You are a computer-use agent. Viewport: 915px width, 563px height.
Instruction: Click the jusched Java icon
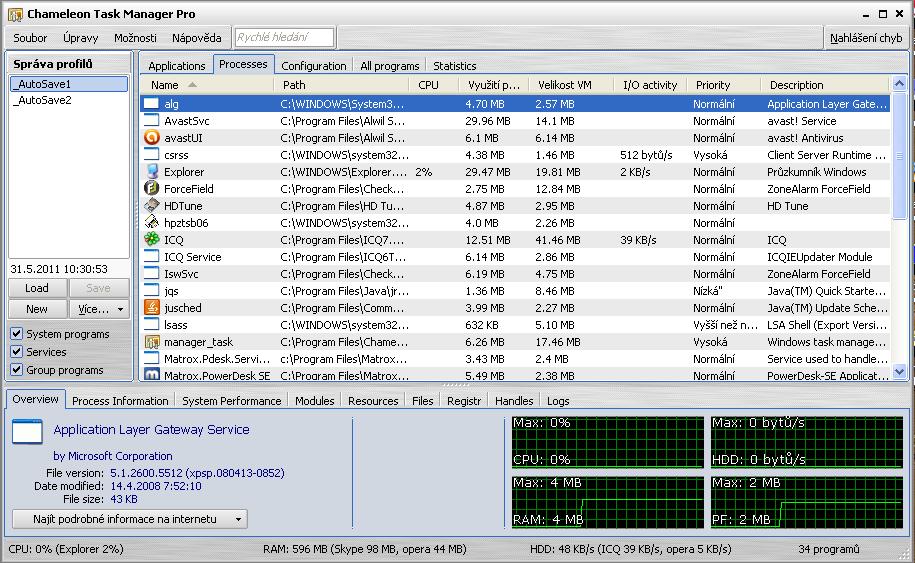click(152, 308)
